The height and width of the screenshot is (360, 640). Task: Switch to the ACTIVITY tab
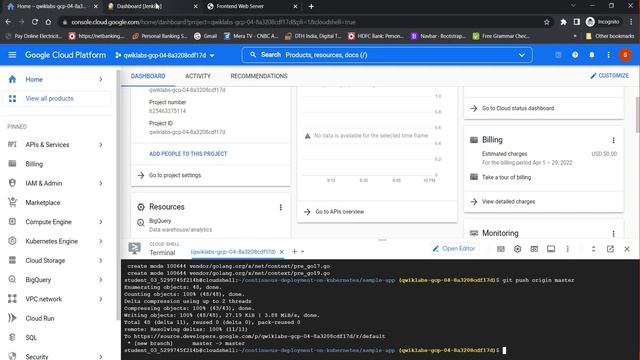point(198,76)
